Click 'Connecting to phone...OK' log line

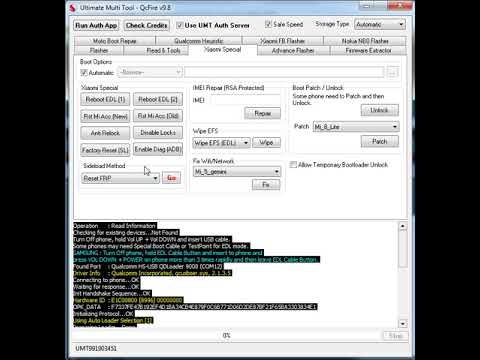pos(106,280)
